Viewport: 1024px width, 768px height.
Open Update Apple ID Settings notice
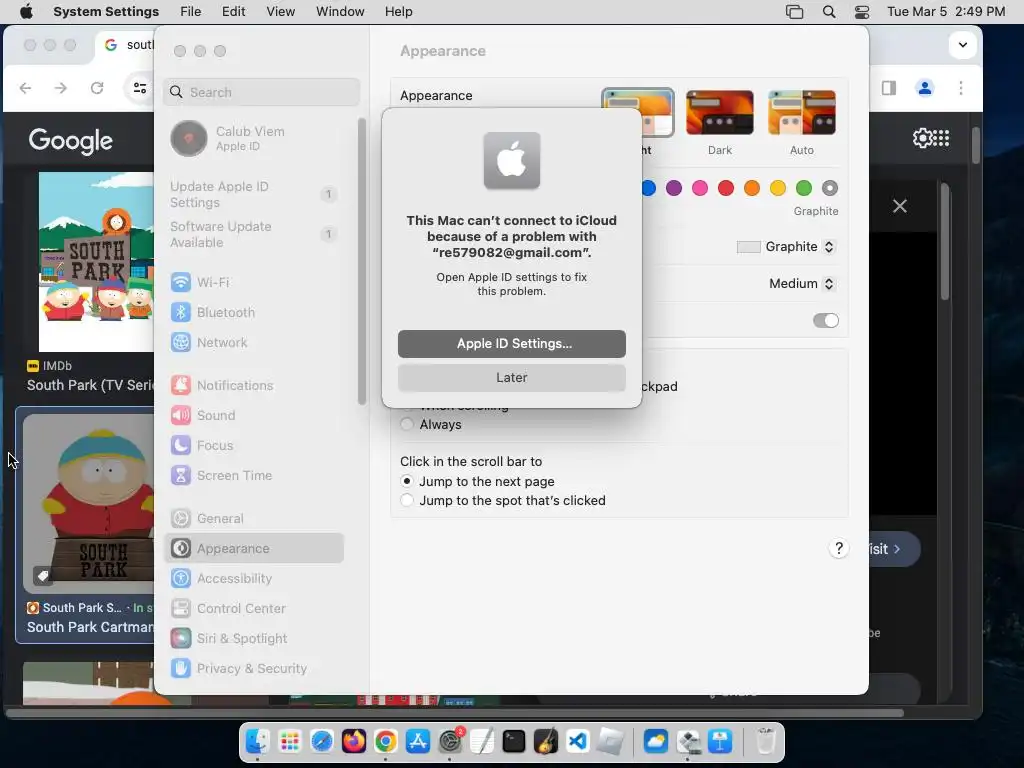click(254, 195)
